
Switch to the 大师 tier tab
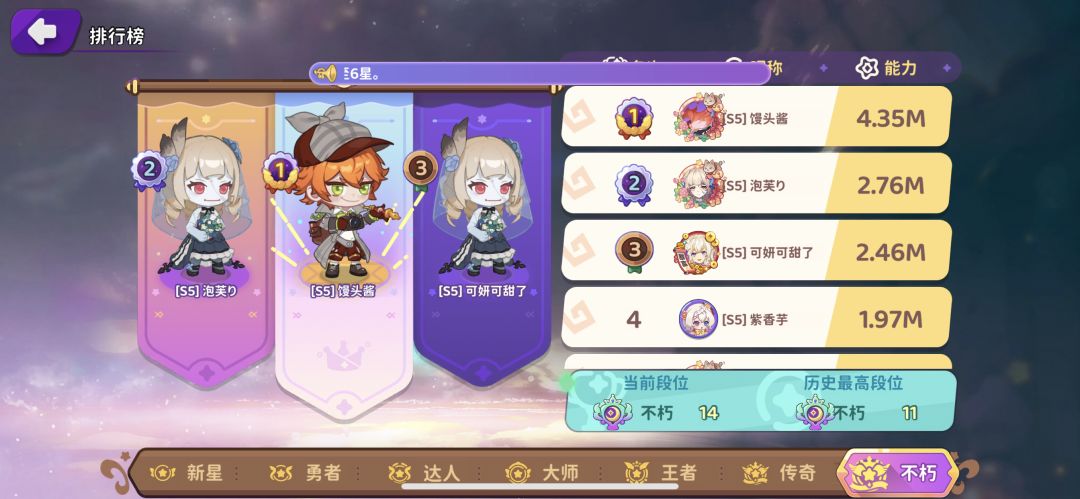click(x=542, y=473)
